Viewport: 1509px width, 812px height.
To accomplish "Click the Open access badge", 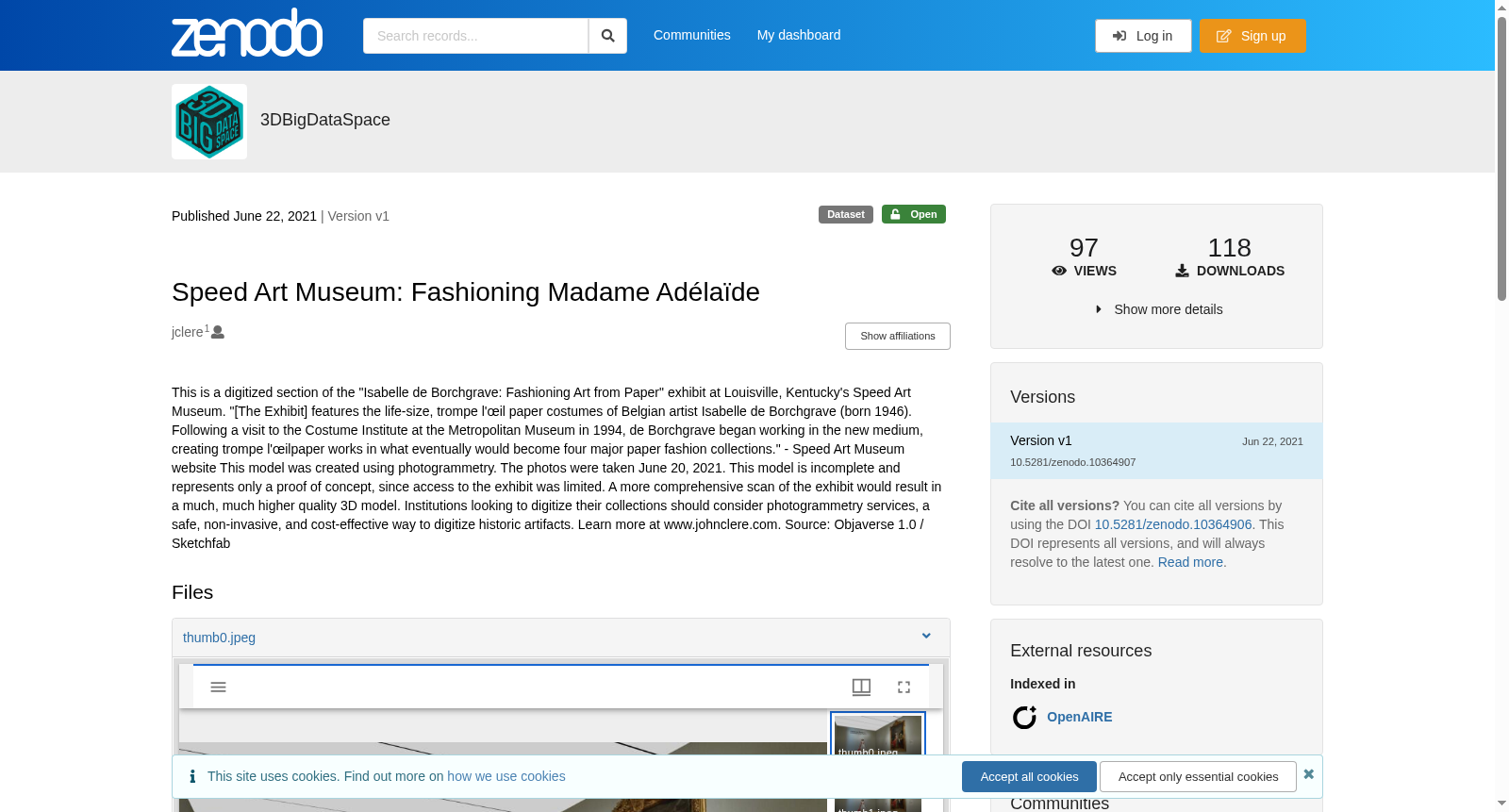I will pyautogui.click(x=914, y=214).
